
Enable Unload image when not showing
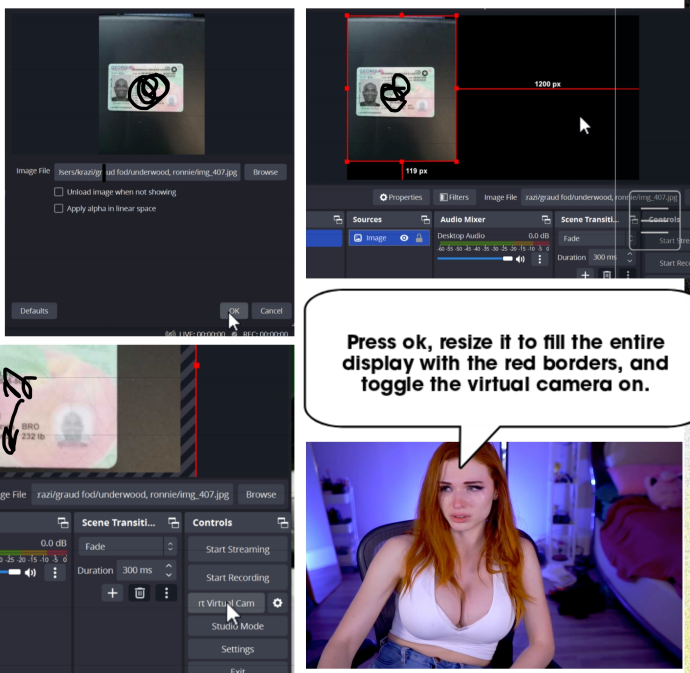click(59, 192)
